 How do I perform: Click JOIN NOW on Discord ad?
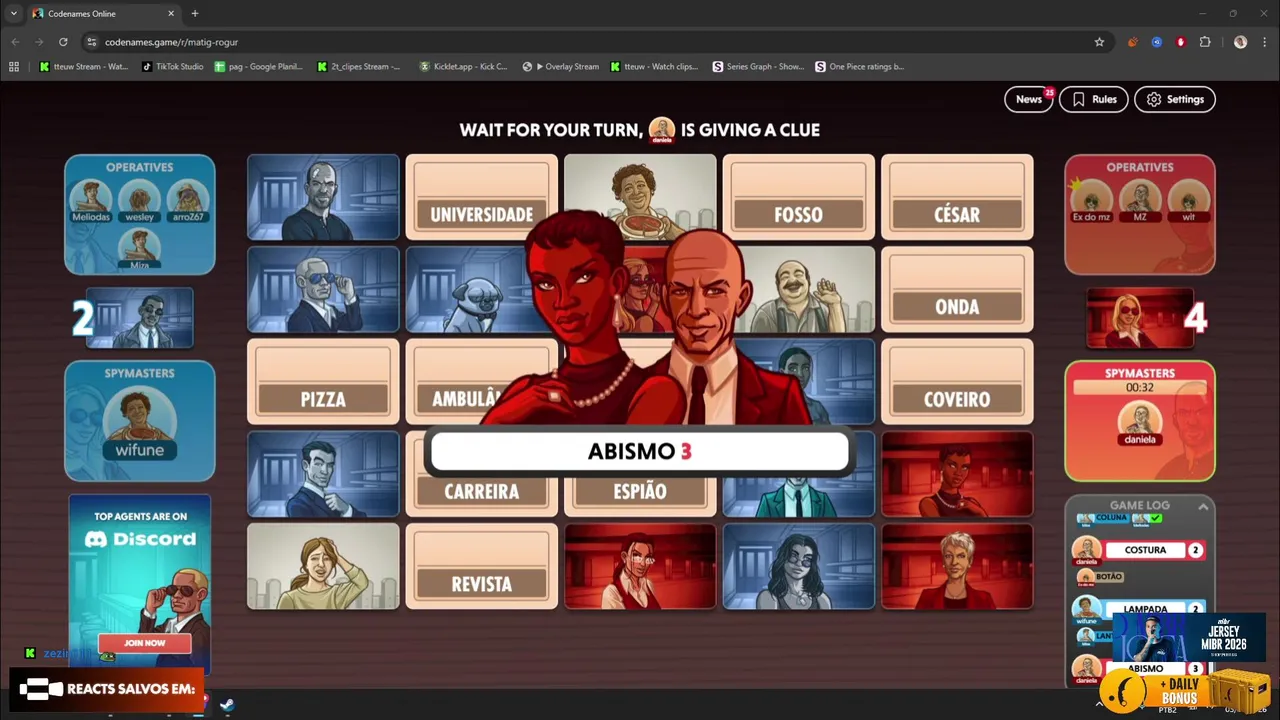click(x=144, y=643)
